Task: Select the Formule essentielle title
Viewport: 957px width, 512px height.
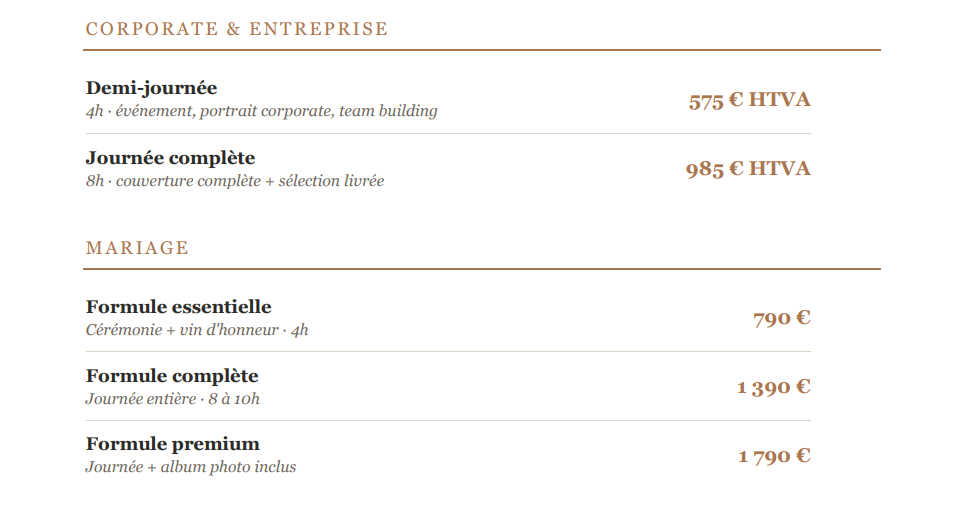Action: [178, 307]
